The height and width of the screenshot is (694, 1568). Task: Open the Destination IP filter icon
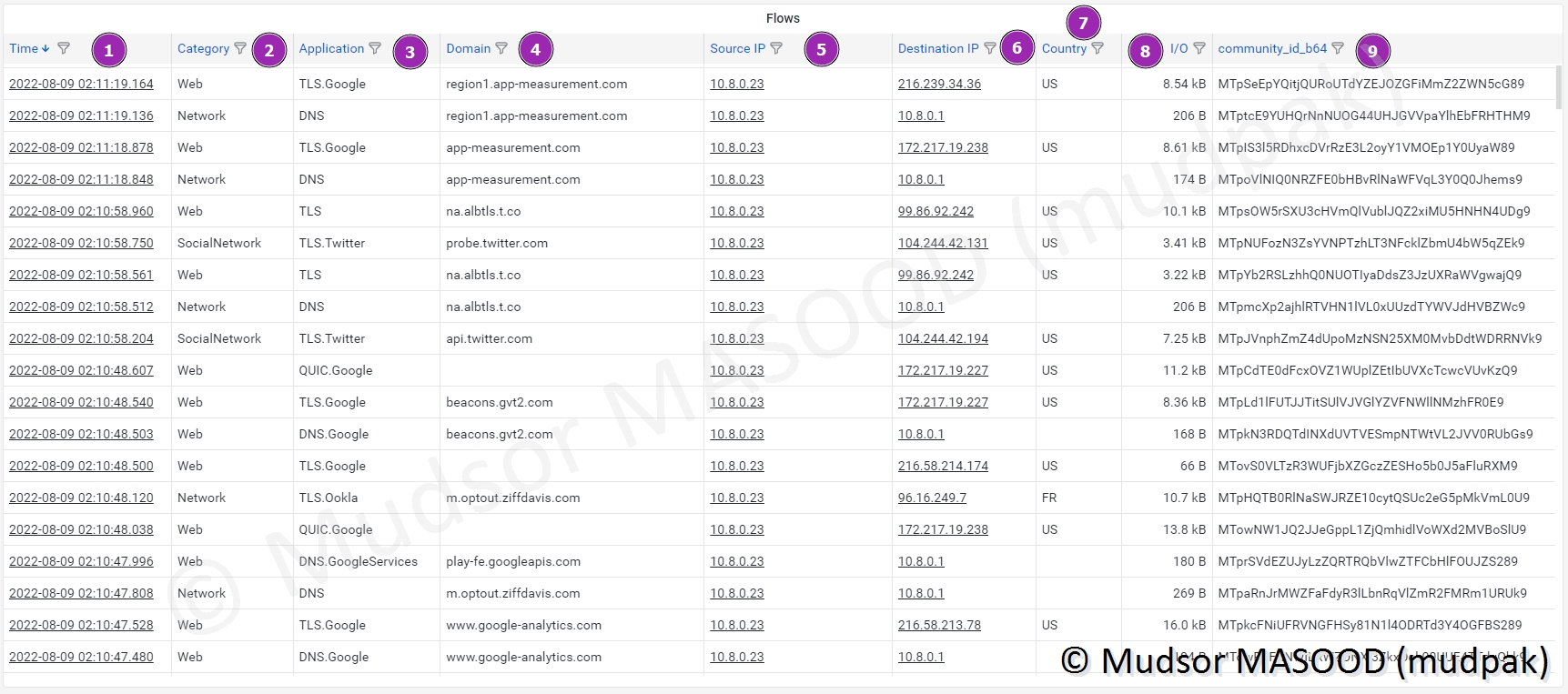(x=990, y=48)
